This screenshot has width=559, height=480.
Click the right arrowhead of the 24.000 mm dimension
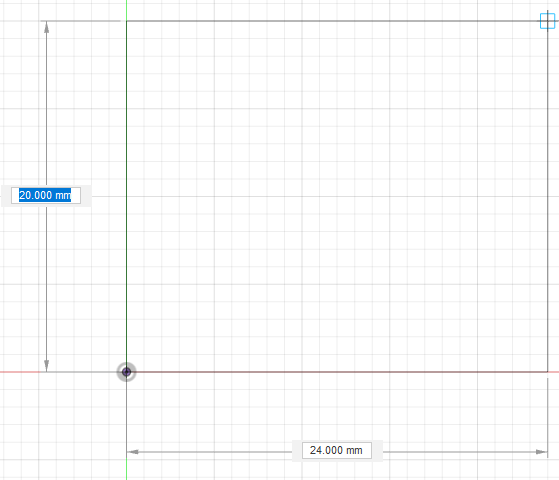click(541, 452)
